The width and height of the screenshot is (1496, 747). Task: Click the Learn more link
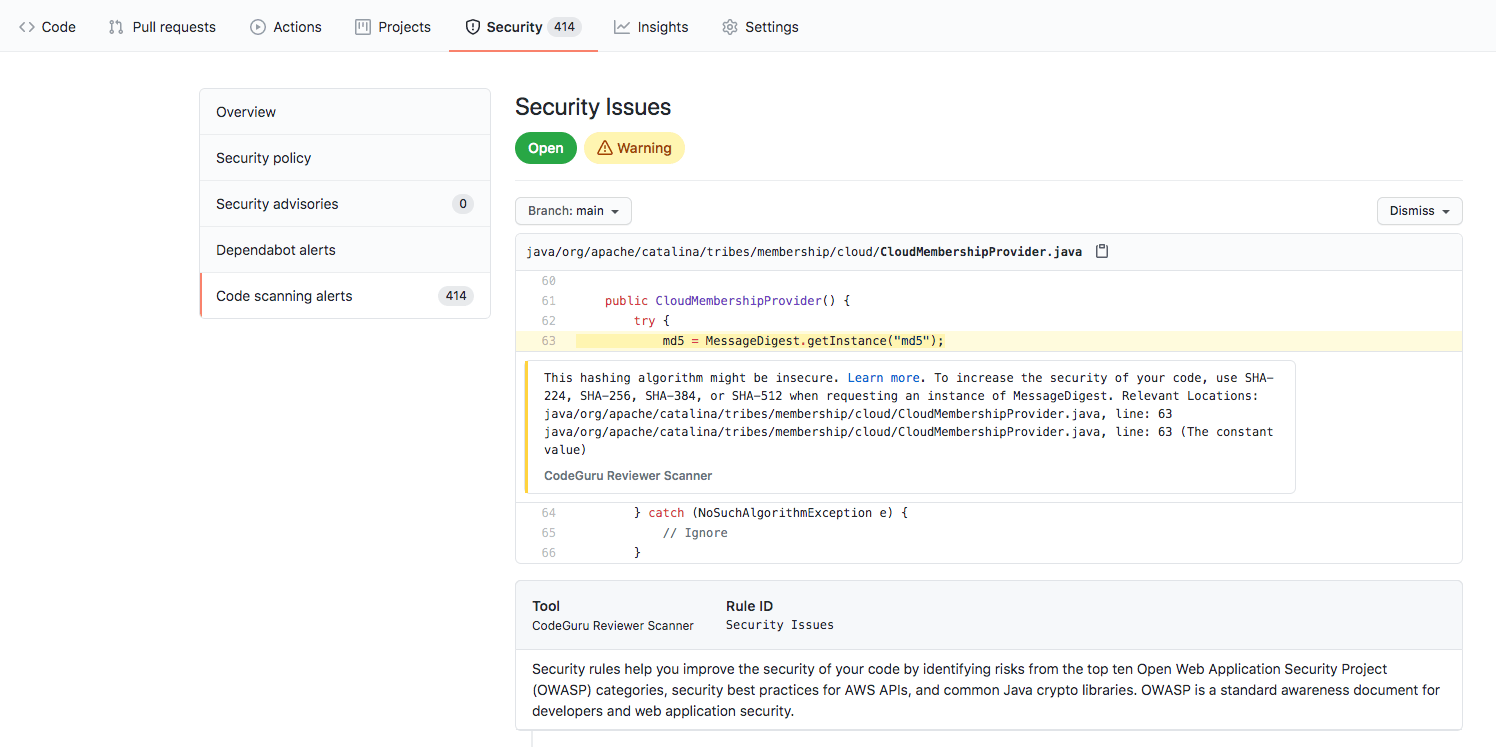(883, 377)
